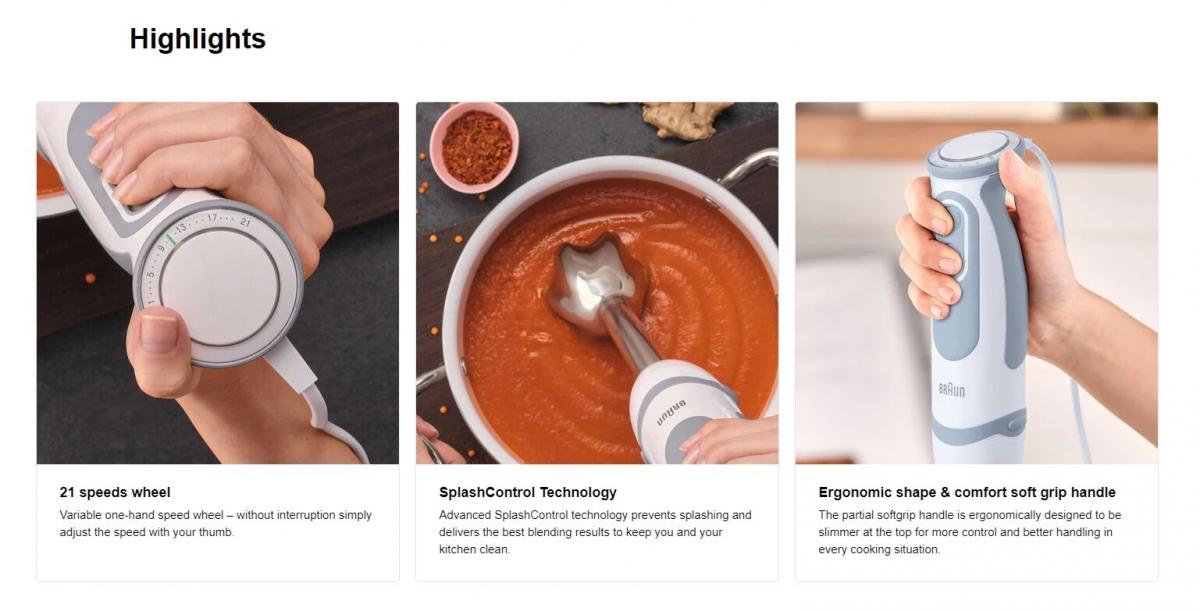
Task: Select the 'SplashControl Technology' title
Action: pyautogui.click(x=528, y=492)
